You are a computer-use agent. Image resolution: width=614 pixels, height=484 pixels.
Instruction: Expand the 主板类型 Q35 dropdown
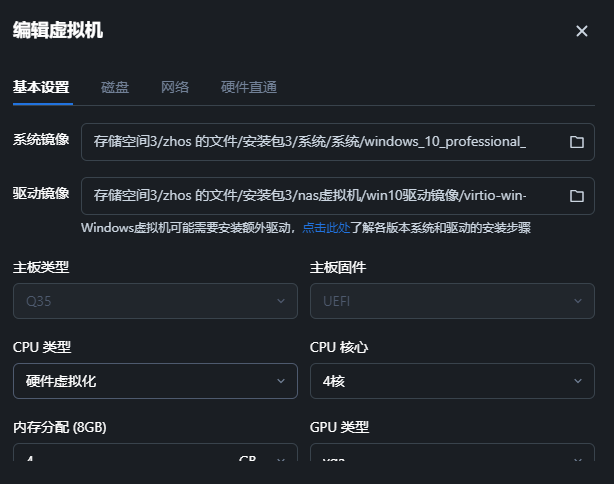(155, 301)
